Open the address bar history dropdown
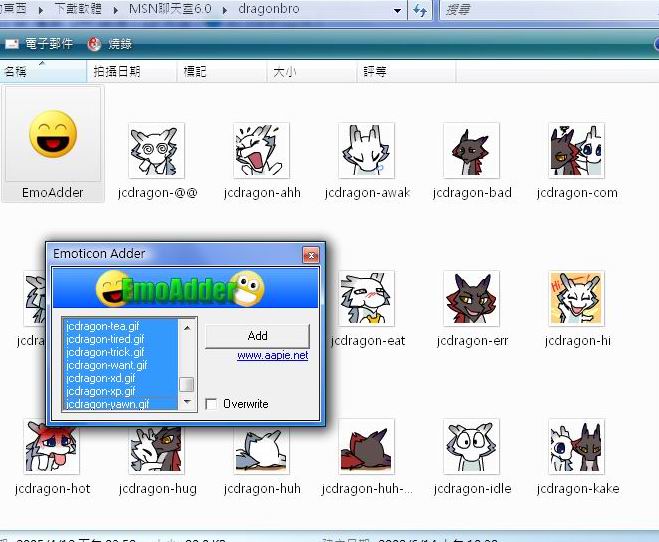Screen dimensions: 659x542 [397, 10]
